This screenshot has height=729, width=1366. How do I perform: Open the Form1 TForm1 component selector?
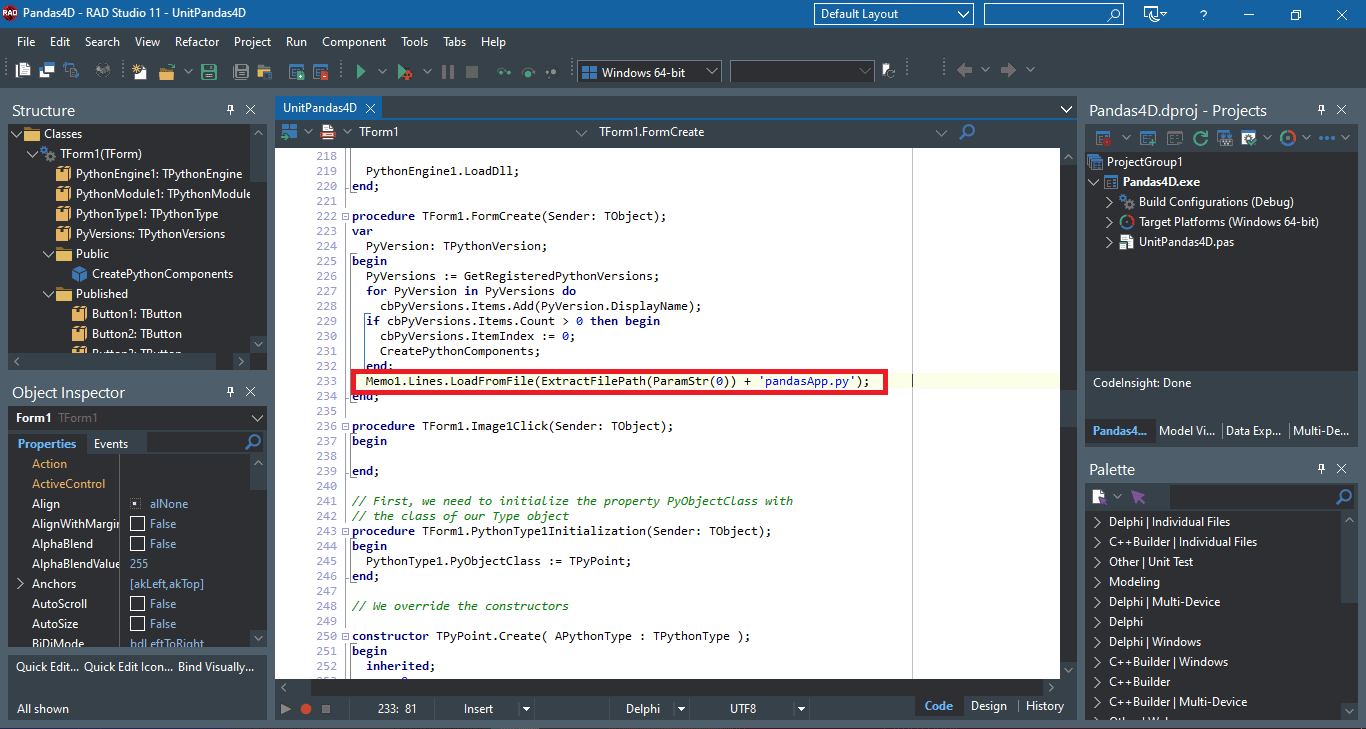[x=139, y=418]
